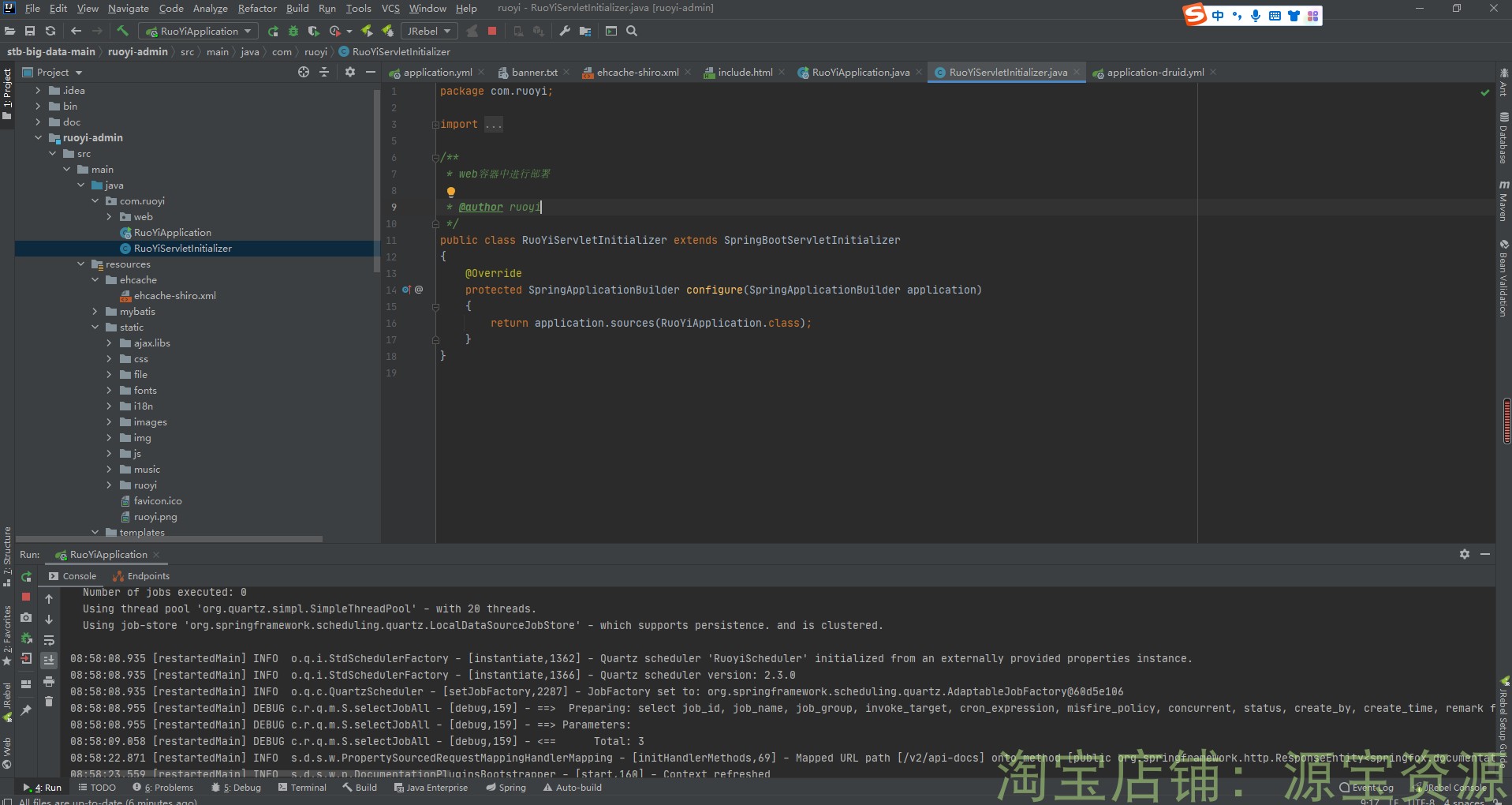Click the clear console trash icon
Screen dimensions: 1512x805
click(49, 701)
